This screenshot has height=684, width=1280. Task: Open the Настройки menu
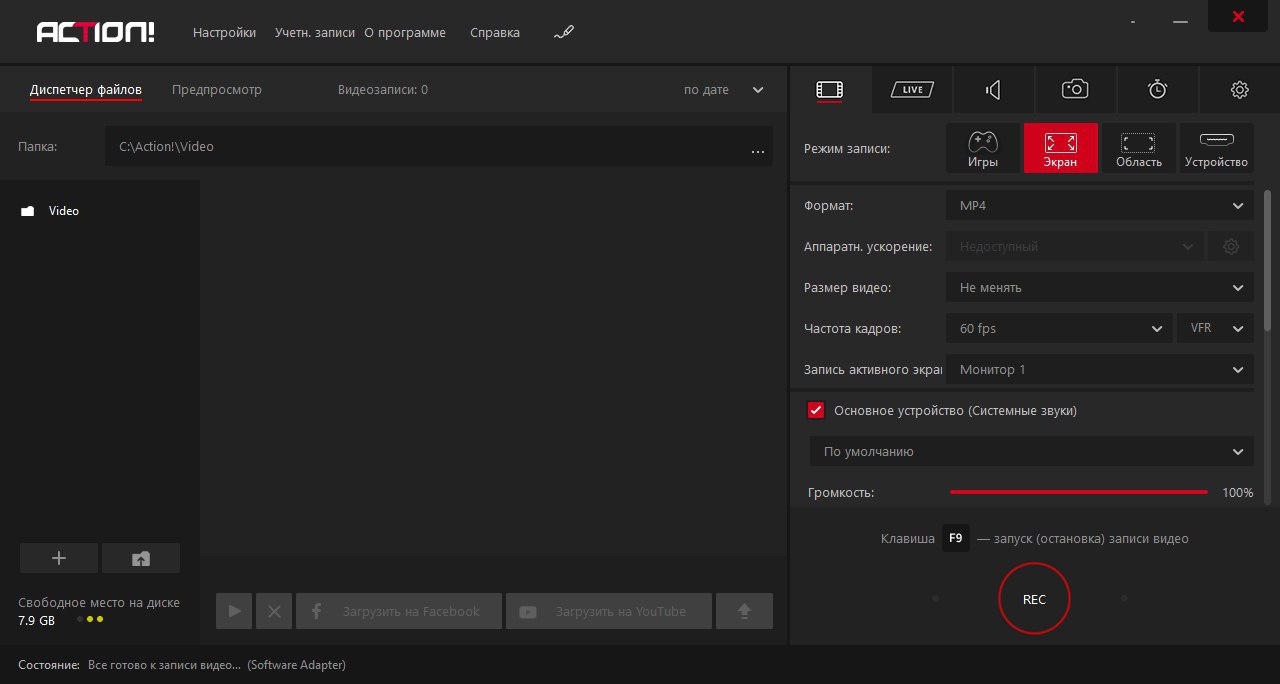tap(224, 32)
